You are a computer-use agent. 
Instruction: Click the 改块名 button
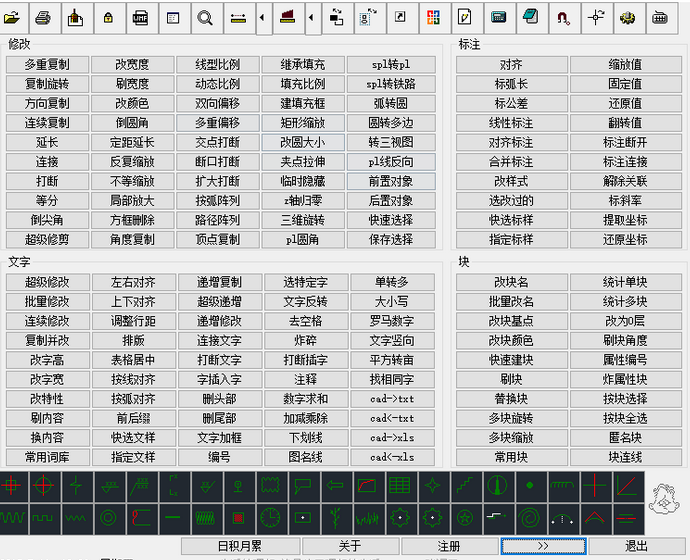511,282
